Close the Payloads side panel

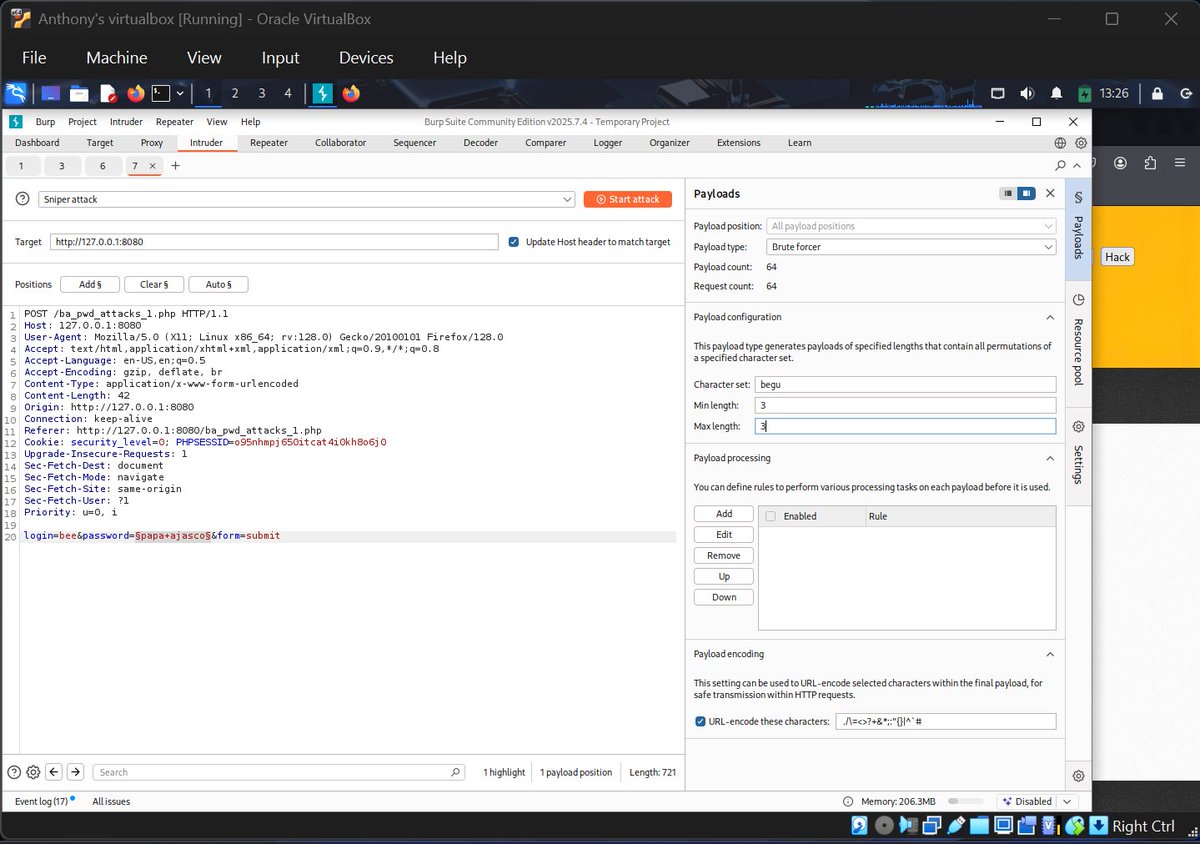point(1050,193)
